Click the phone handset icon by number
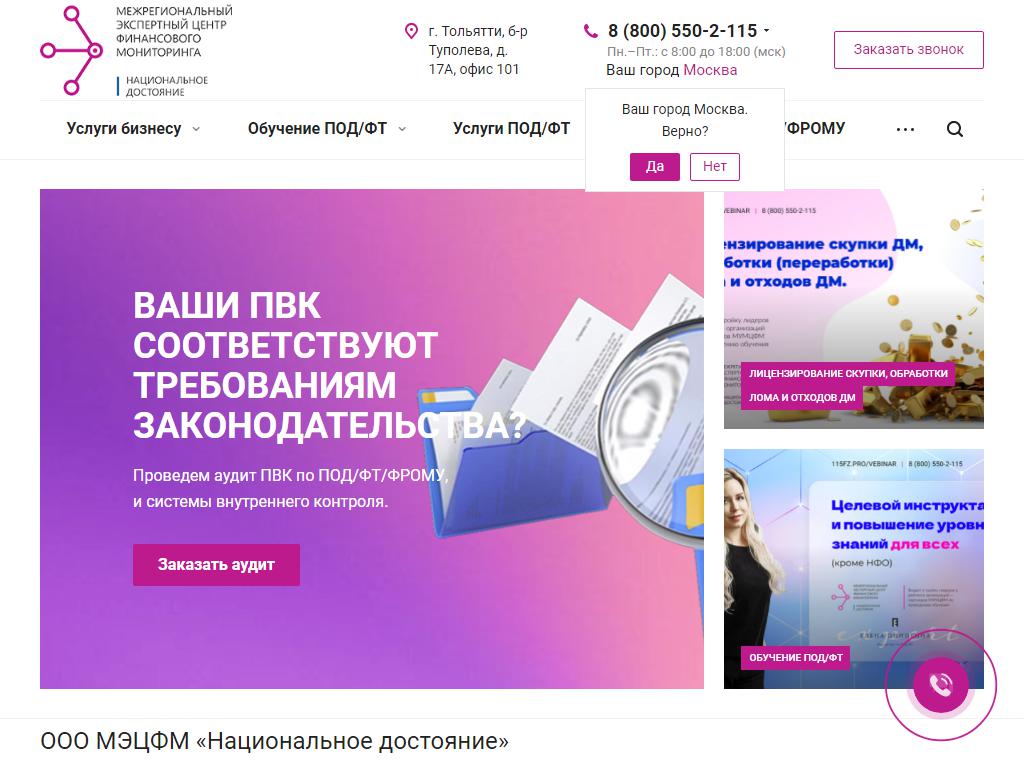 (x=590, y=31)
